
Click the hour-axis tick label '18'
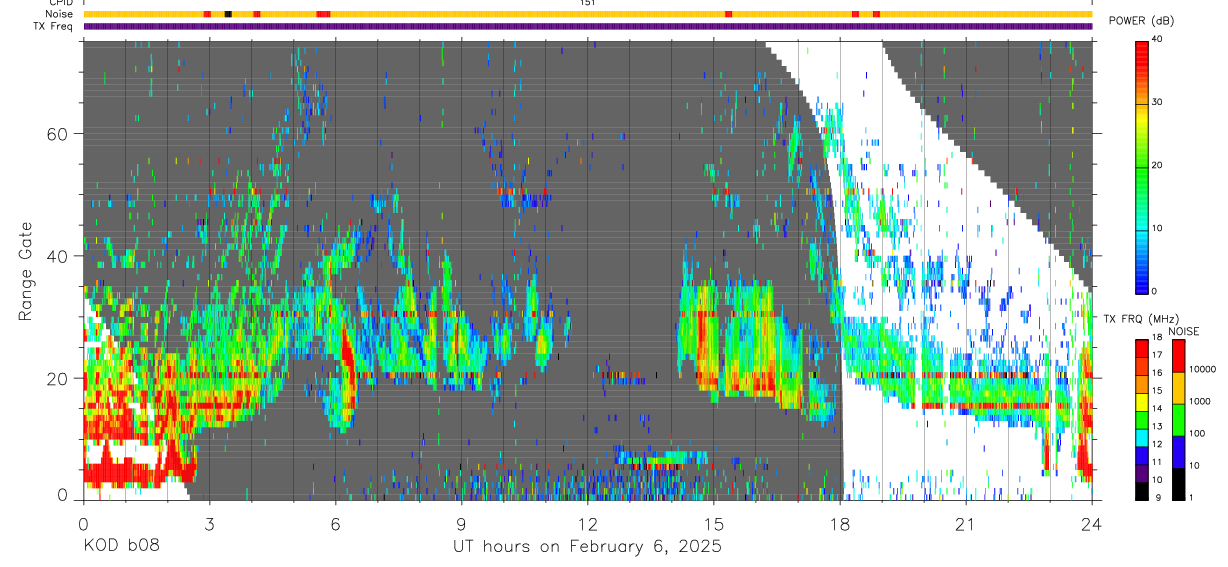pyautogui.click(x=840, y=523)
